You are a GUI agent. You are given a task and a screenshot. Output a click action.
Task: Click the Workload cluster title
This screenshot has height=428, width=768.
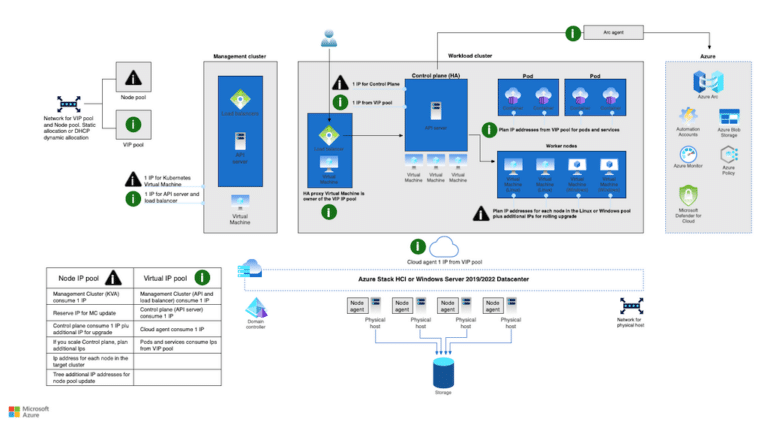tap(470, 56)
